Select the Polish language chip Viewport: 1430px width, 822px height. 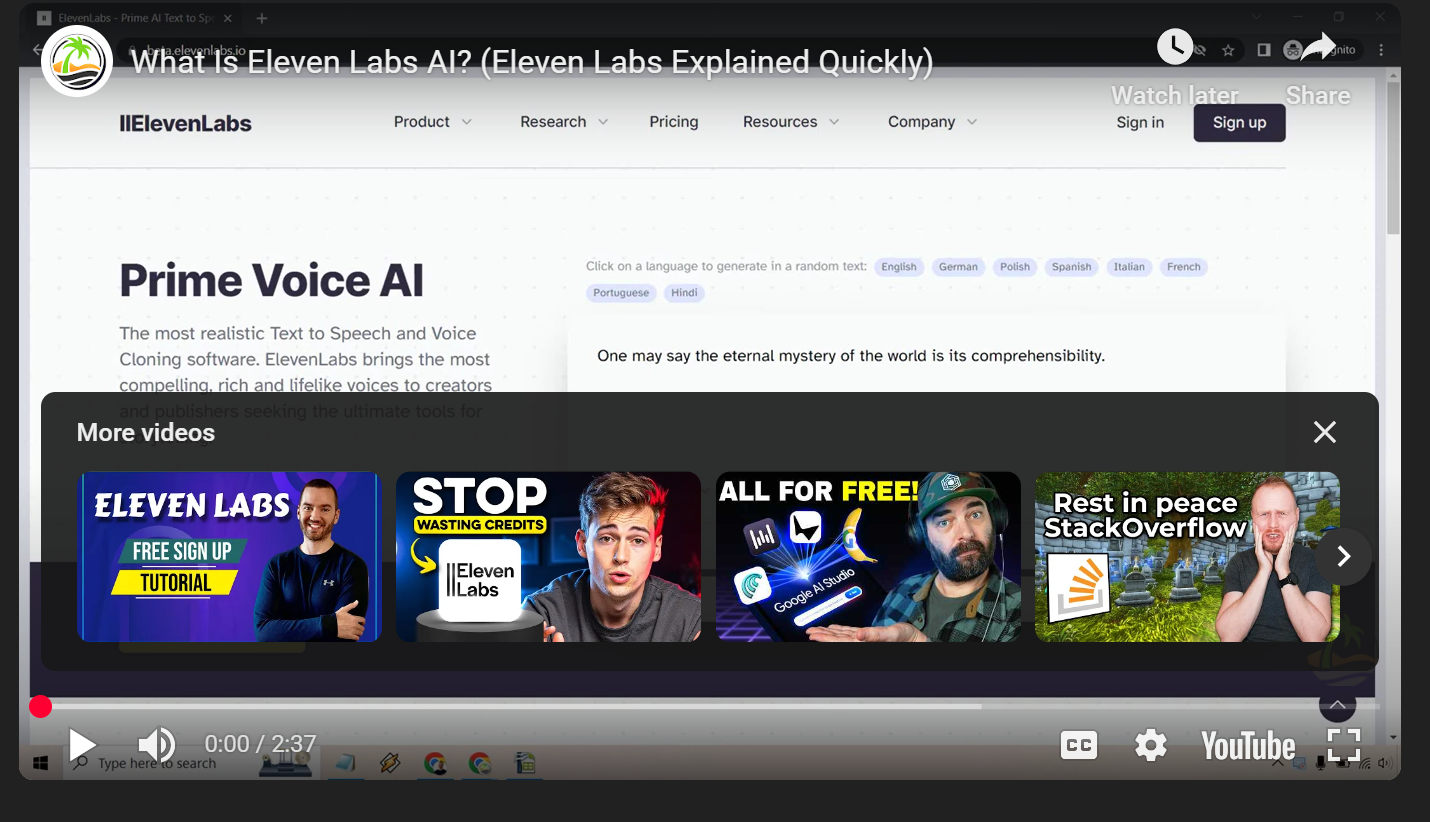1015,267
